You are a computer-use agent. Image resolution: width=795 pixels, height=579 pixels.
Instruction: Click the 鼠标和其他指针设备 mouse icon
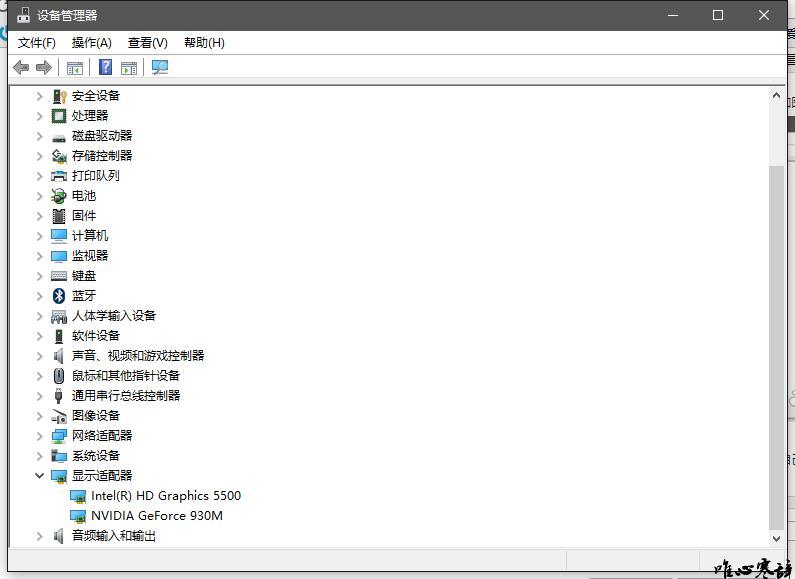coord(59,376)
